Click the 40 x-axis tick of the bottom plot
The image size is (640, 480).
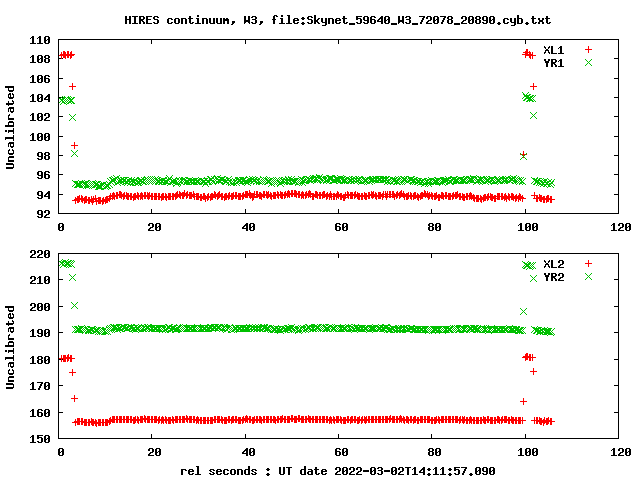coord(248,452)
